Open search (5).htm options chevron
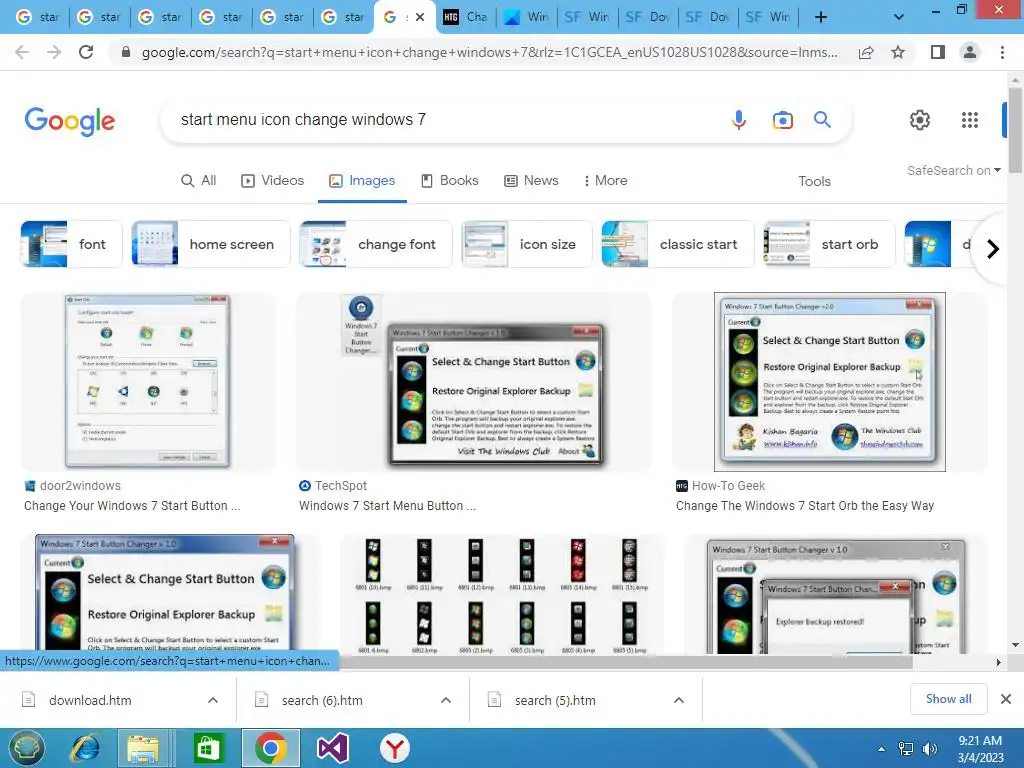 (679, 700)
